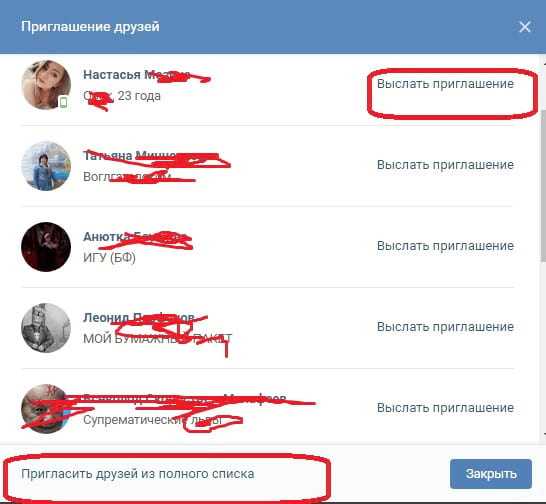Open Анютка's dark profile avatar

(46, 247)
